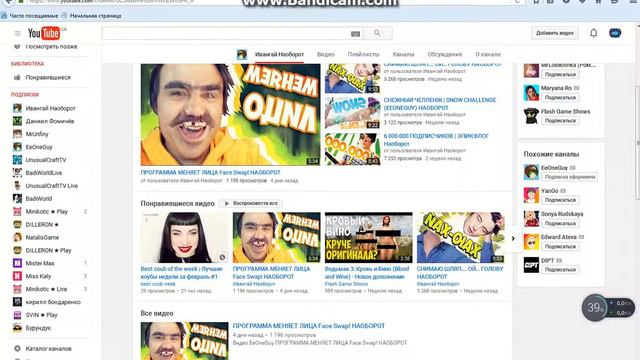Open the account avatar menu

pyautogui.click(x=615, y=33)
